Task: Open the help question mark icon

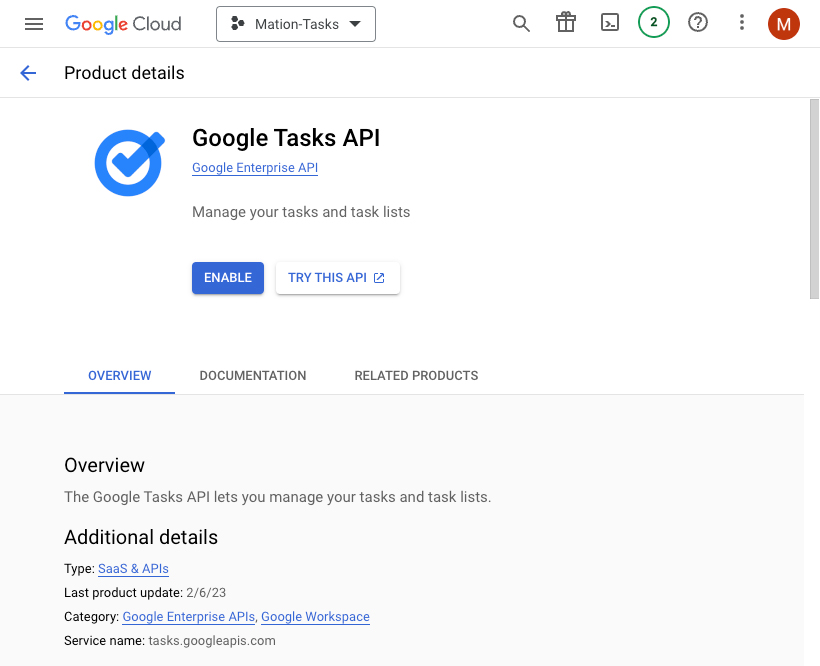Action: [698, 22]
